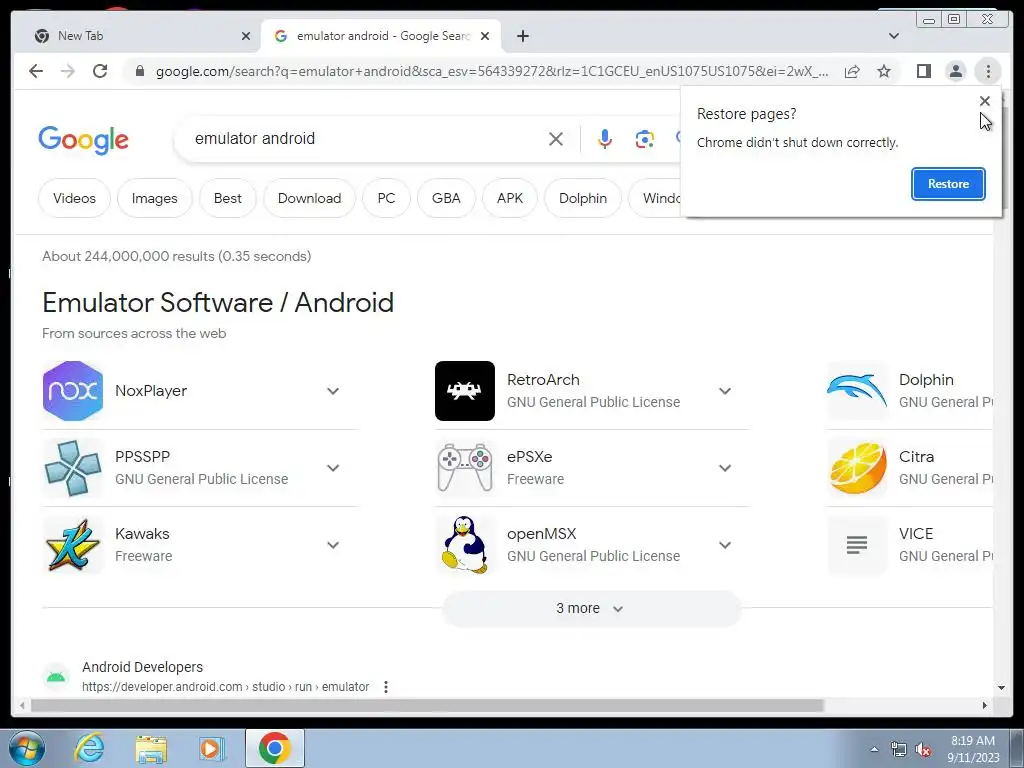1024x768 pixels.
Task: Open the Windows Start menu
Action: [x=26, y=748]
